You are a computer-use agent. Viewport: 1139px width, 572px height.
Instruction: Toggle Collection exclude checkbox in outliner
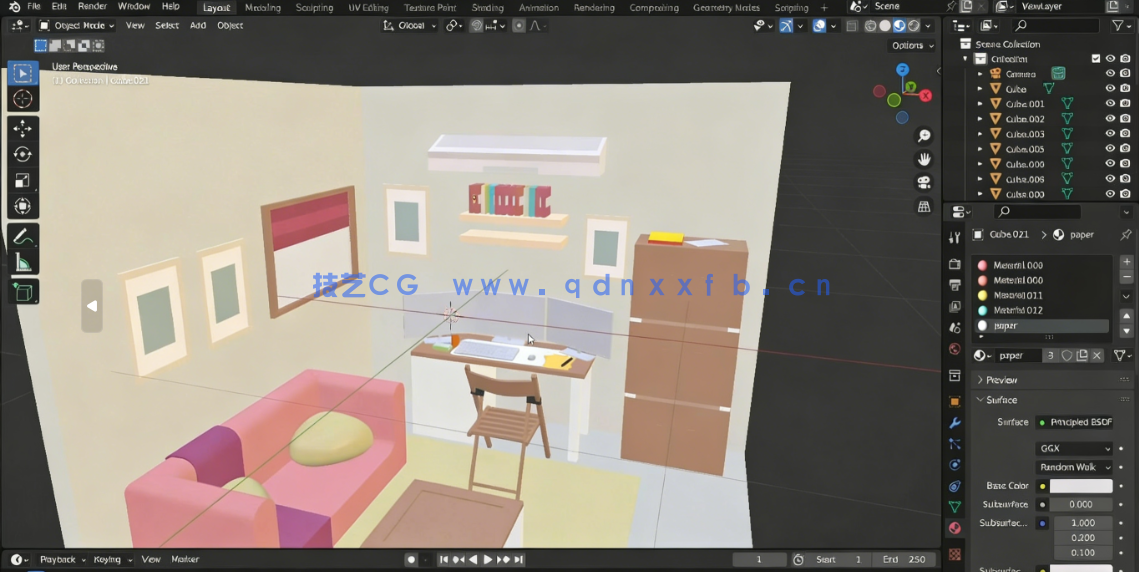point(1095,59)
